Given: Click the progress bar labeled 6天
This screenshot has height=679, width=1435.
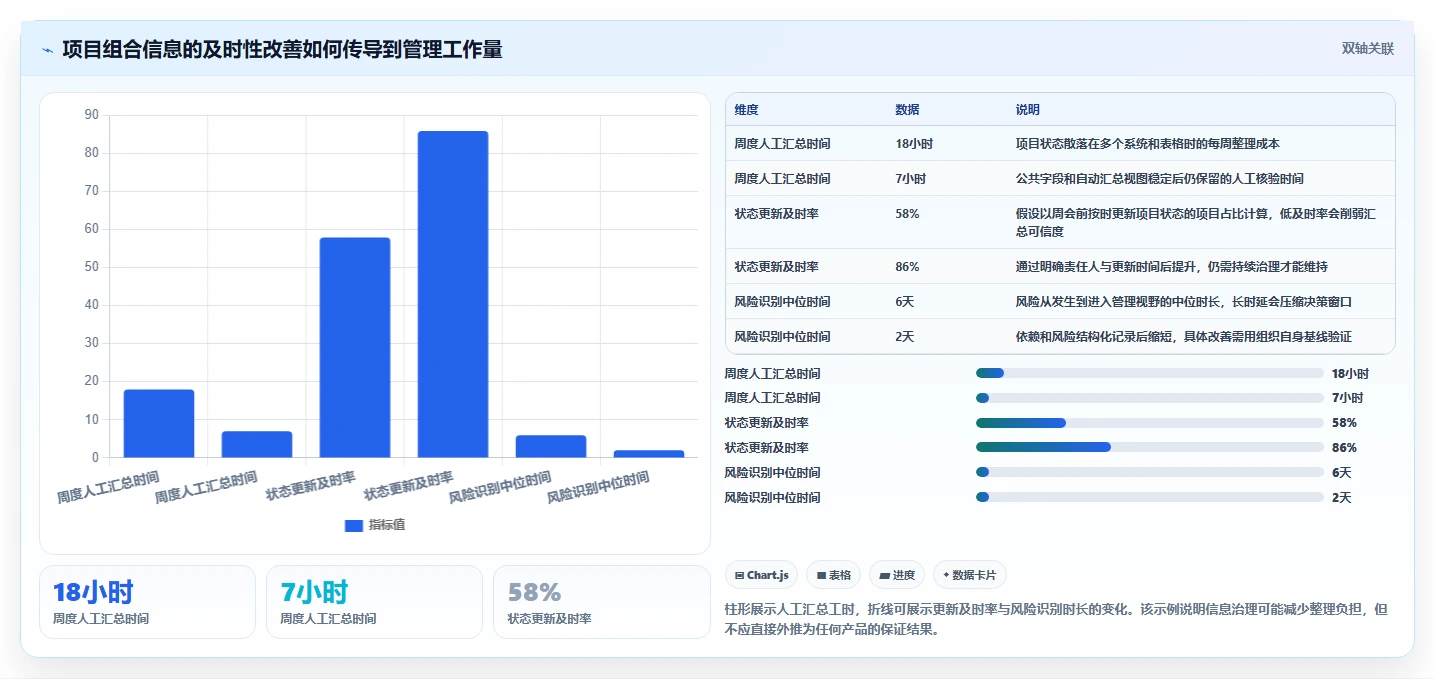Looking at the screenshot, I should point(1150,472).
